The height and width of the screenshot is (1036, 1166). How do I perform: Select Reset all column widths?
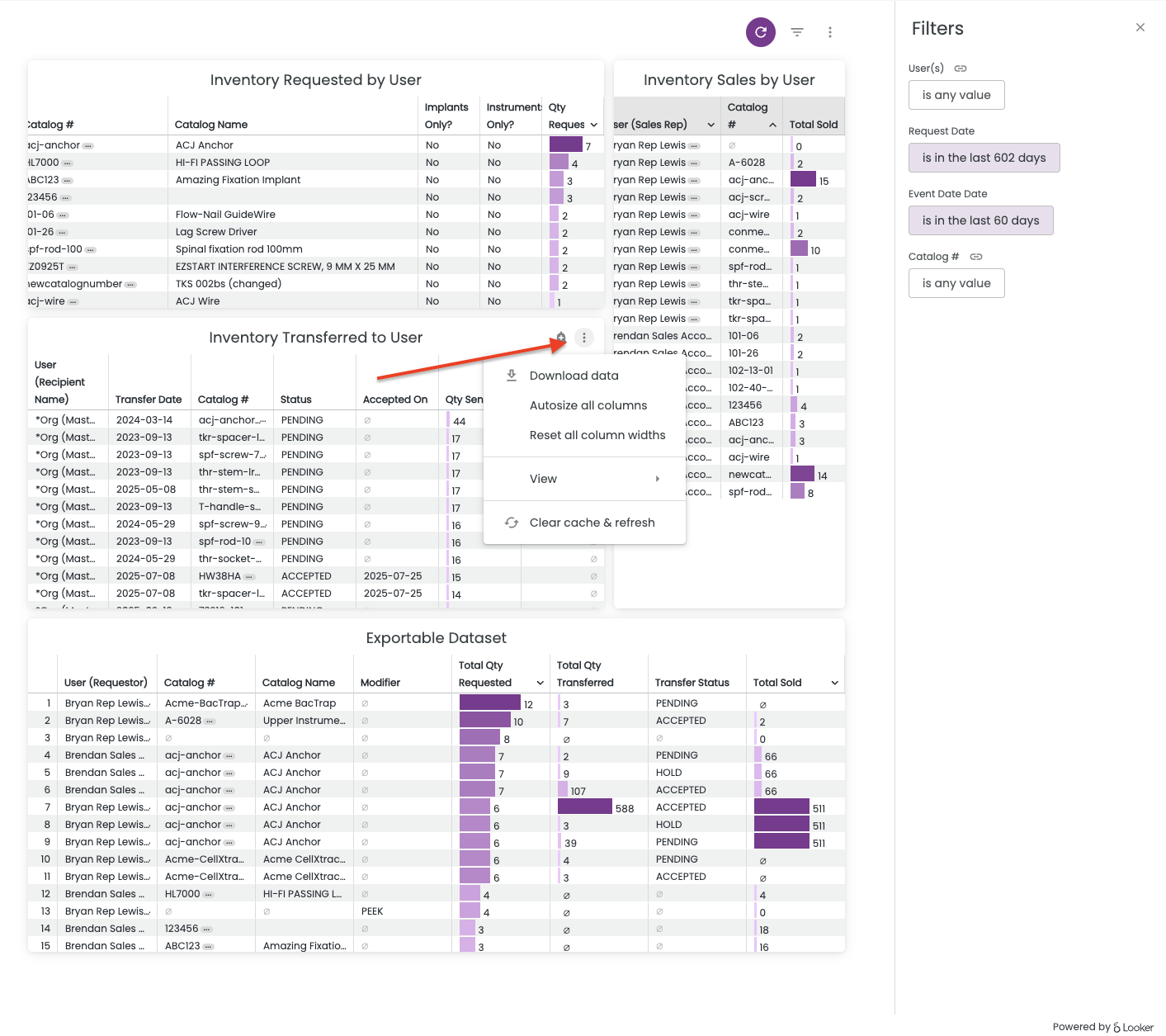pyautogui.click(x=597, y=435)
